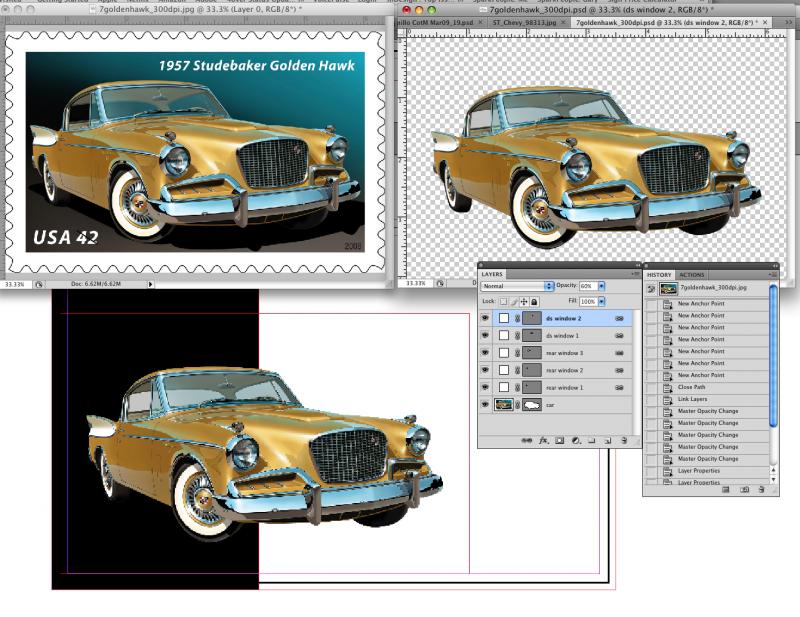Hide the car layer
Viewport: 800px width, 617px height.
[485, 405]
